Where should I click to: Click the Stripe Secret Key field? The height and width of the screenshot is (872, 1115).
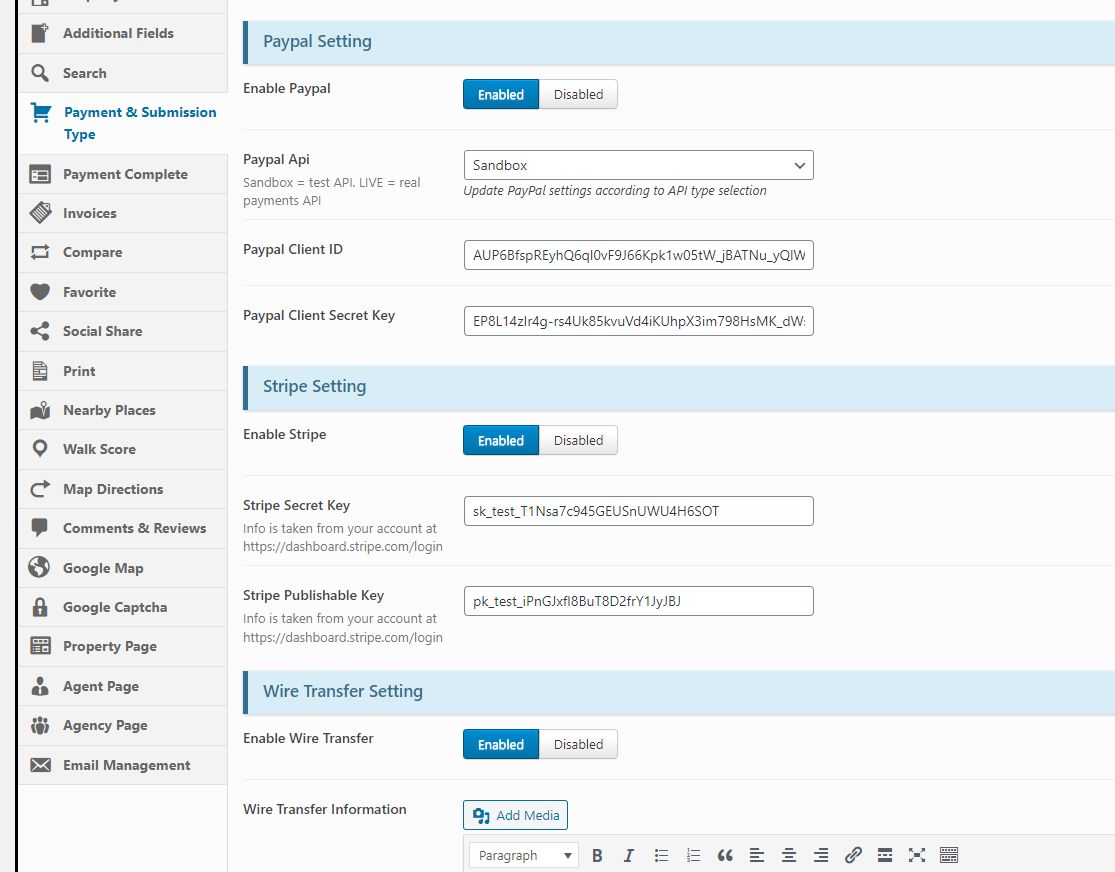639,511
